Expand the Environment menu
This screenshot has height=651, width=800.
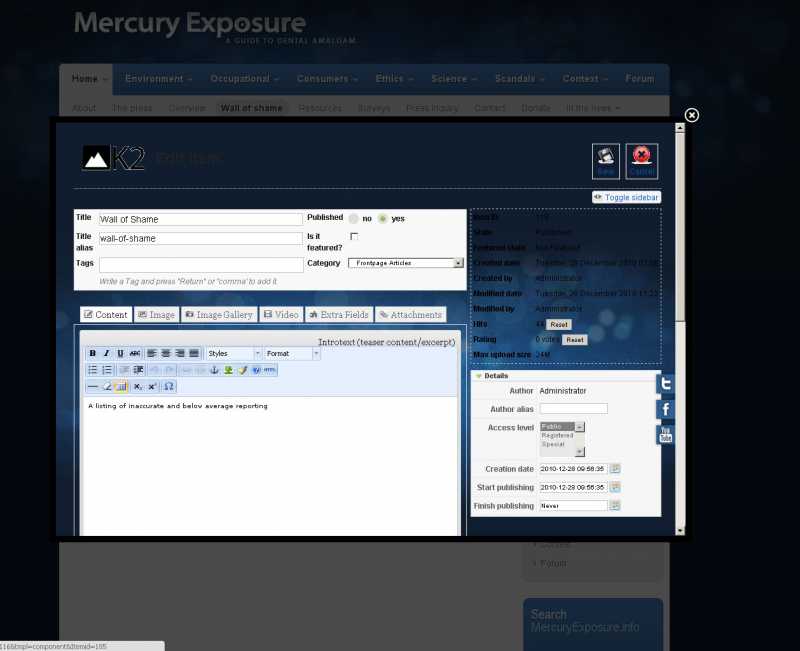(158, 79)
